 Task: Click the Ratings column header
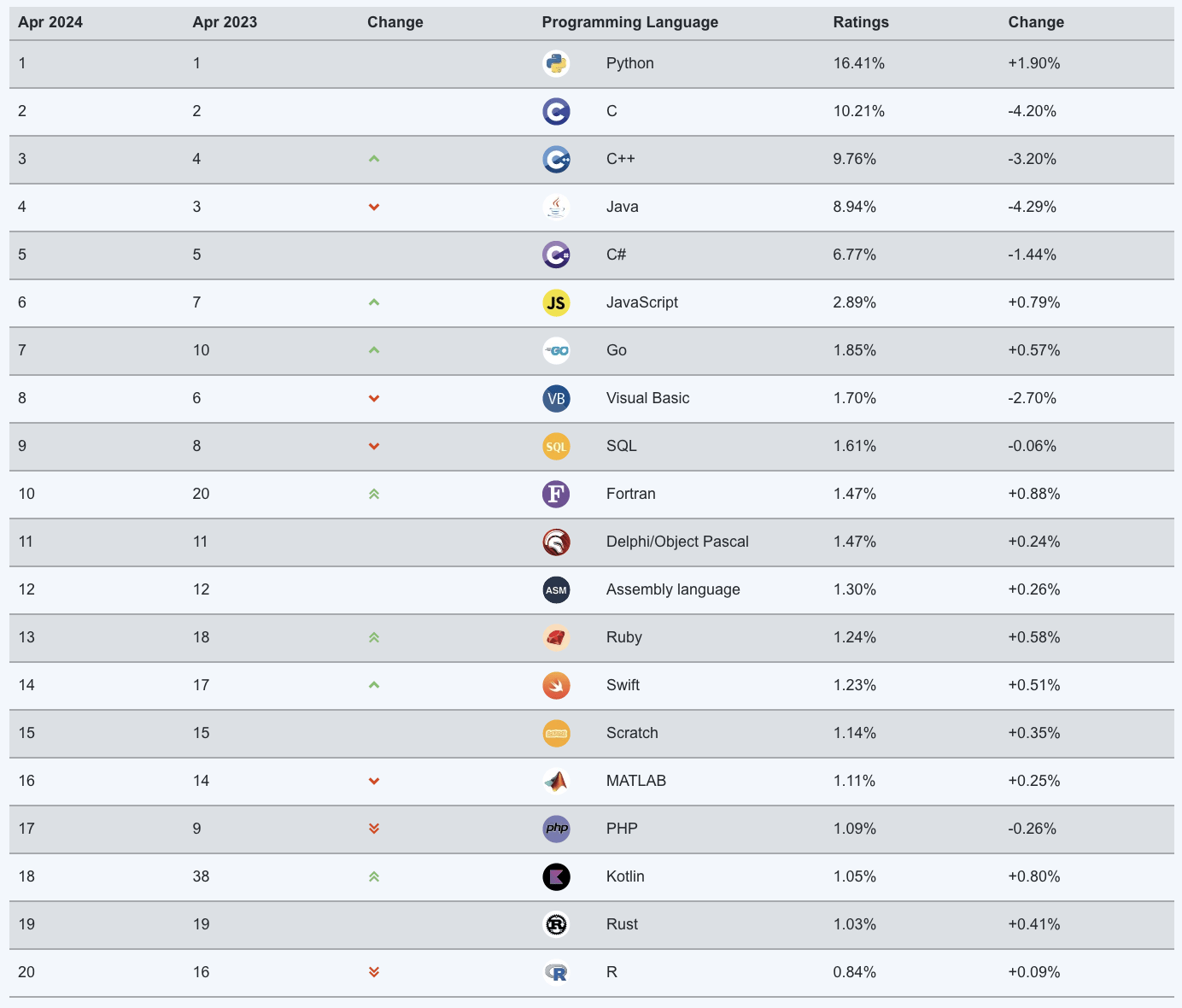[860, 22]
